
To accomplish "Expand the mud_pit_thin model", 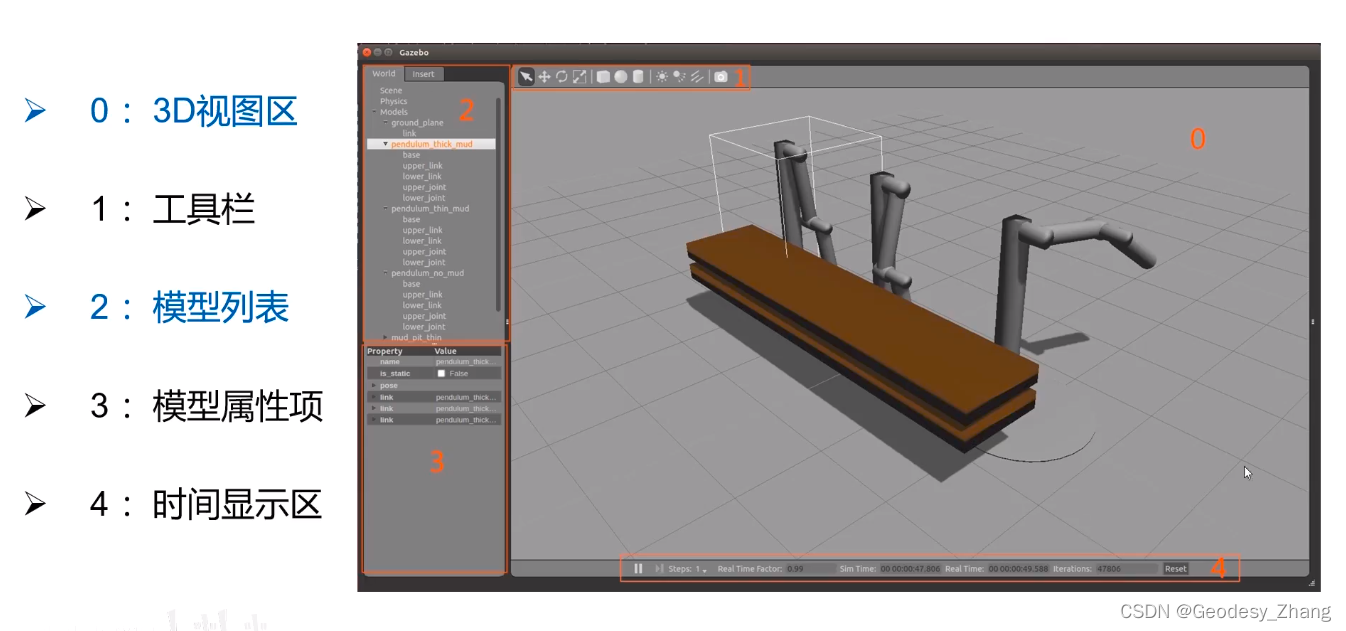I will coord(385,337).
